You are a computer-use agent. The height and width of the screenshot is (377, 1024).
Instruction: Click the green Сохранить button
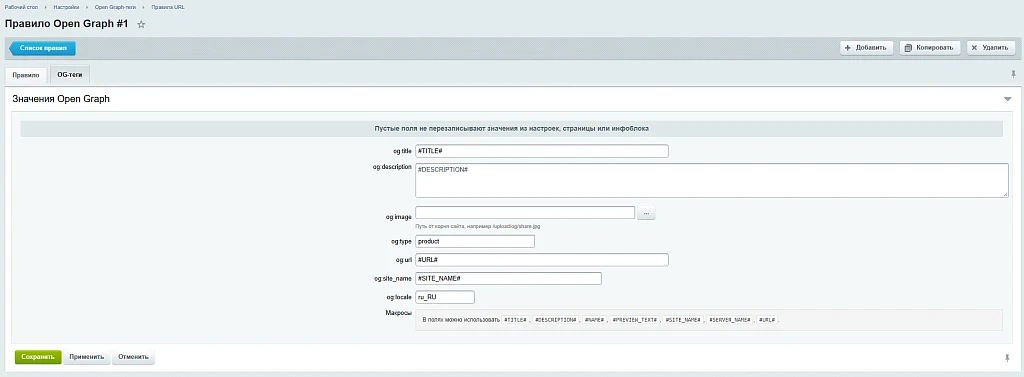coord(38,357)
